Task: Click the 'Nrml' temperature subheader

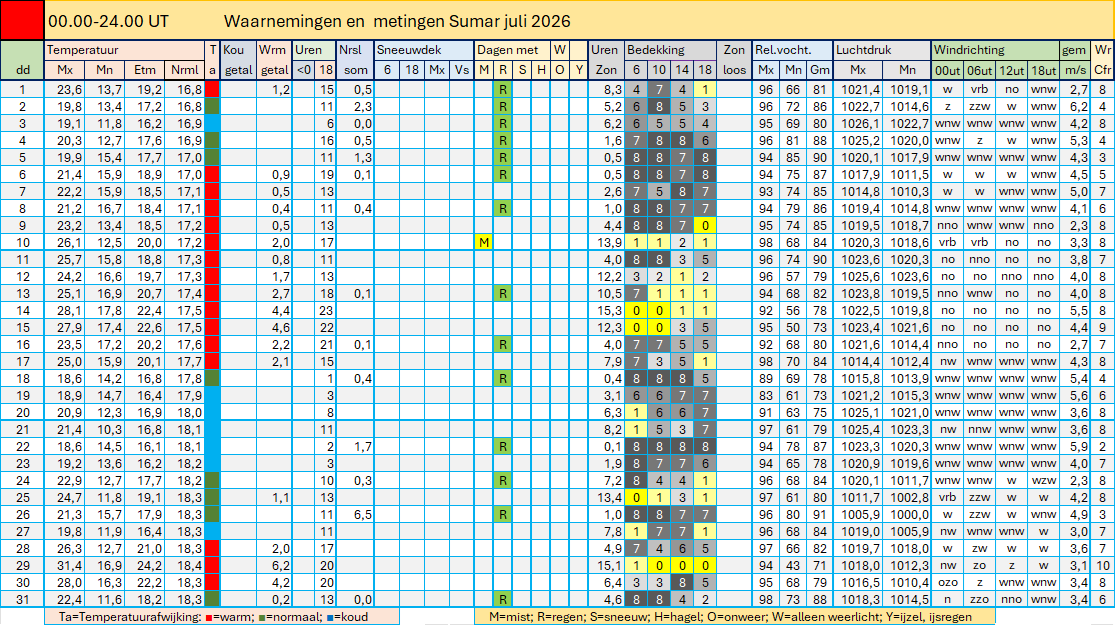Action: 185,70
